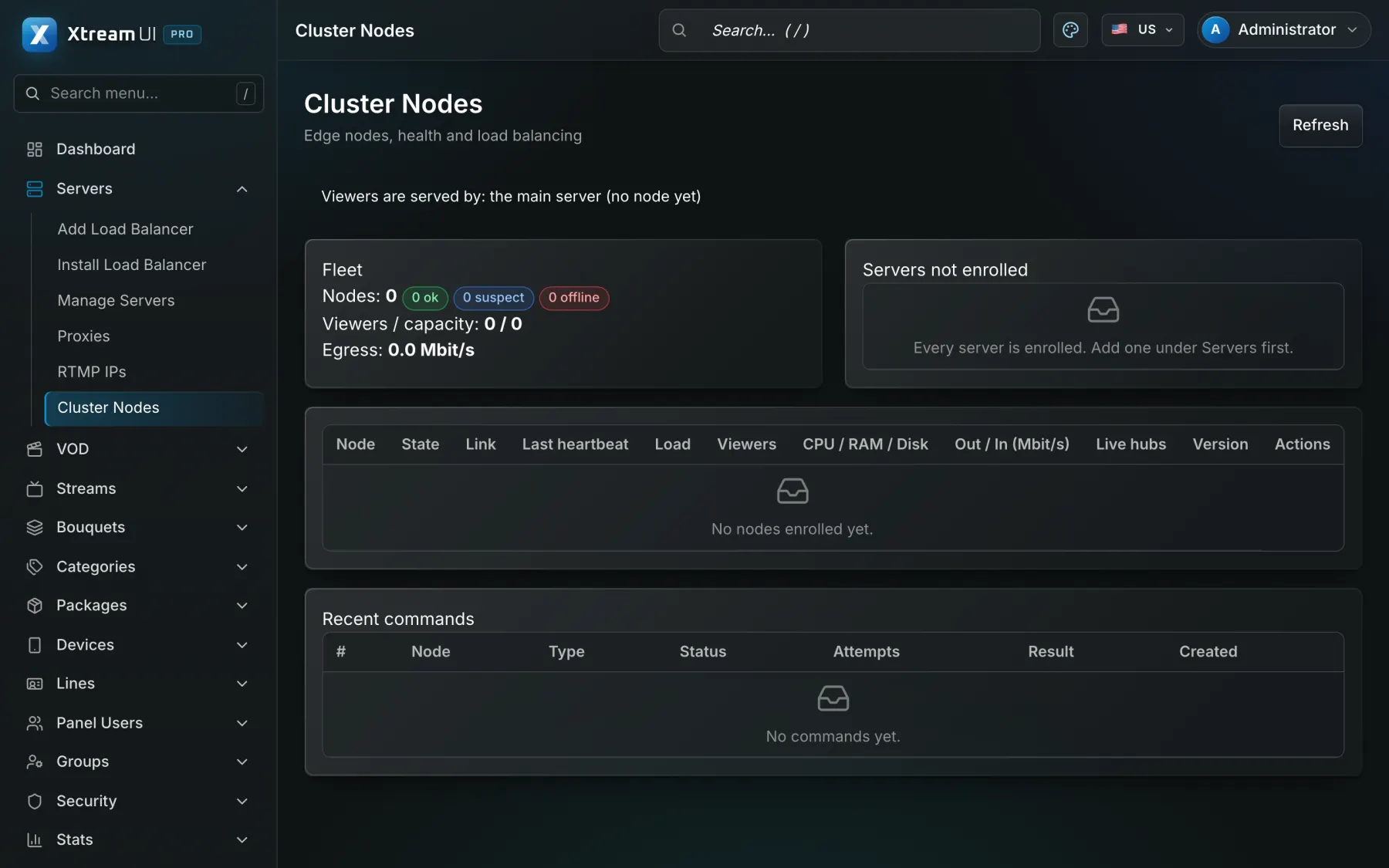Click the Stats bar chart icon
The height and width of the screenshot is (868, 1389).
coord(35,839)
